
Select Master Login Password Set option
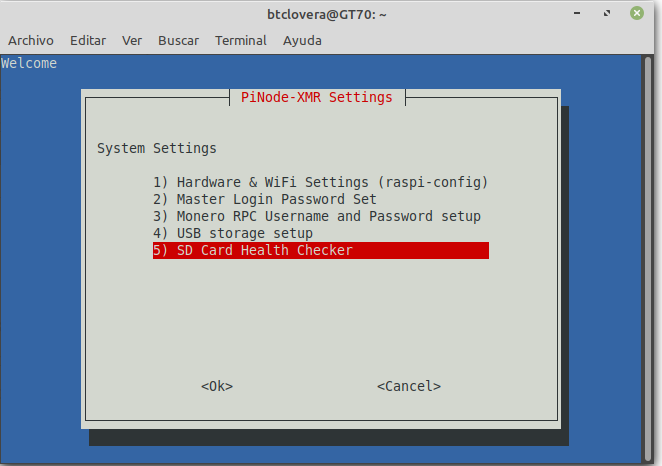[265, 199]
